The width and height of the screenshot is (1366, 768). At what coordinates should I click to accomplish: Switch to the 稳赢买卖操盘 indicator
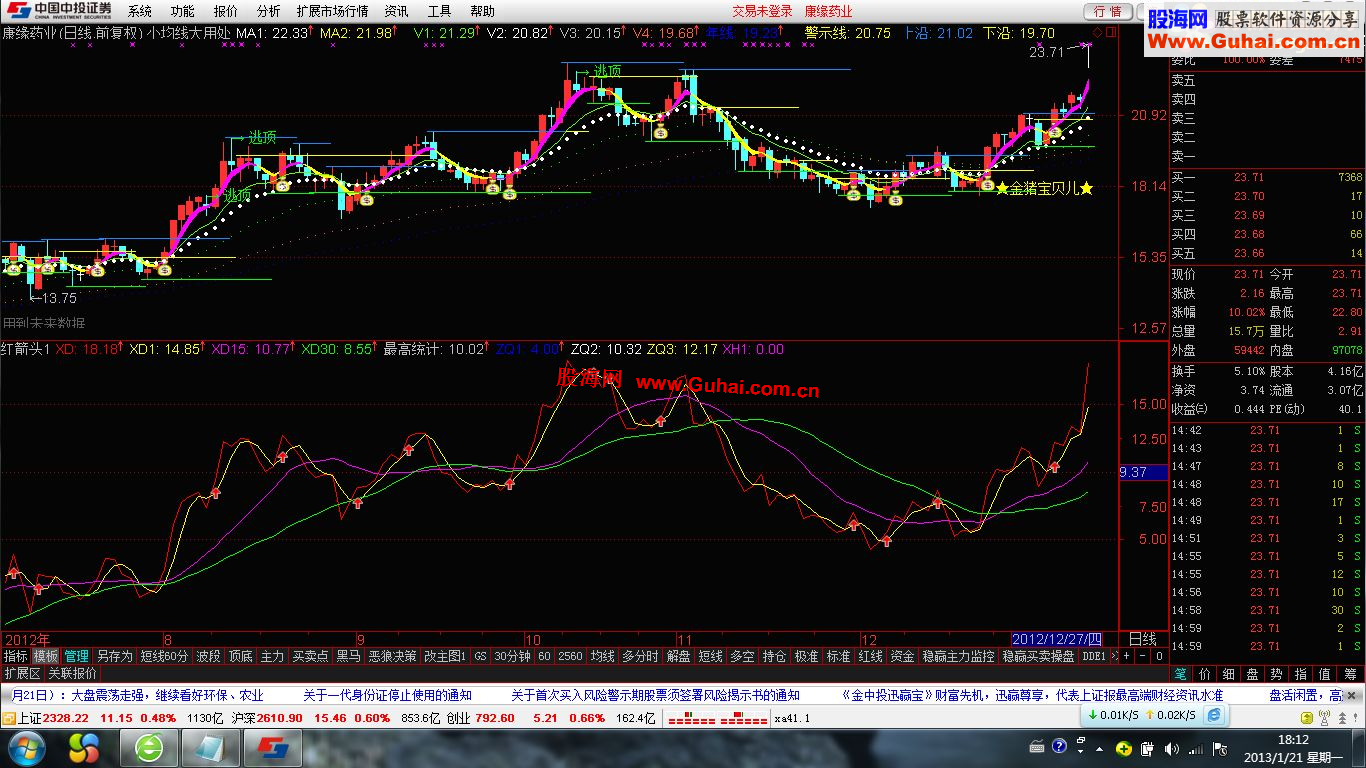point(1038,656)
